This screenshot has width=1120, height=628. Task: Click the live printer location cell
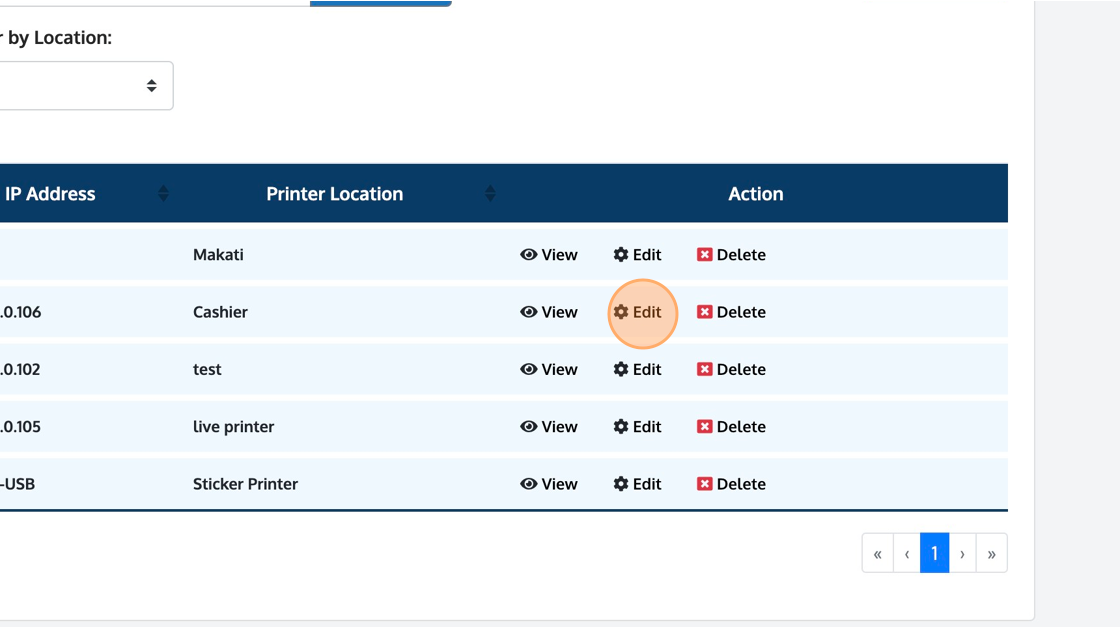(234, 427)
